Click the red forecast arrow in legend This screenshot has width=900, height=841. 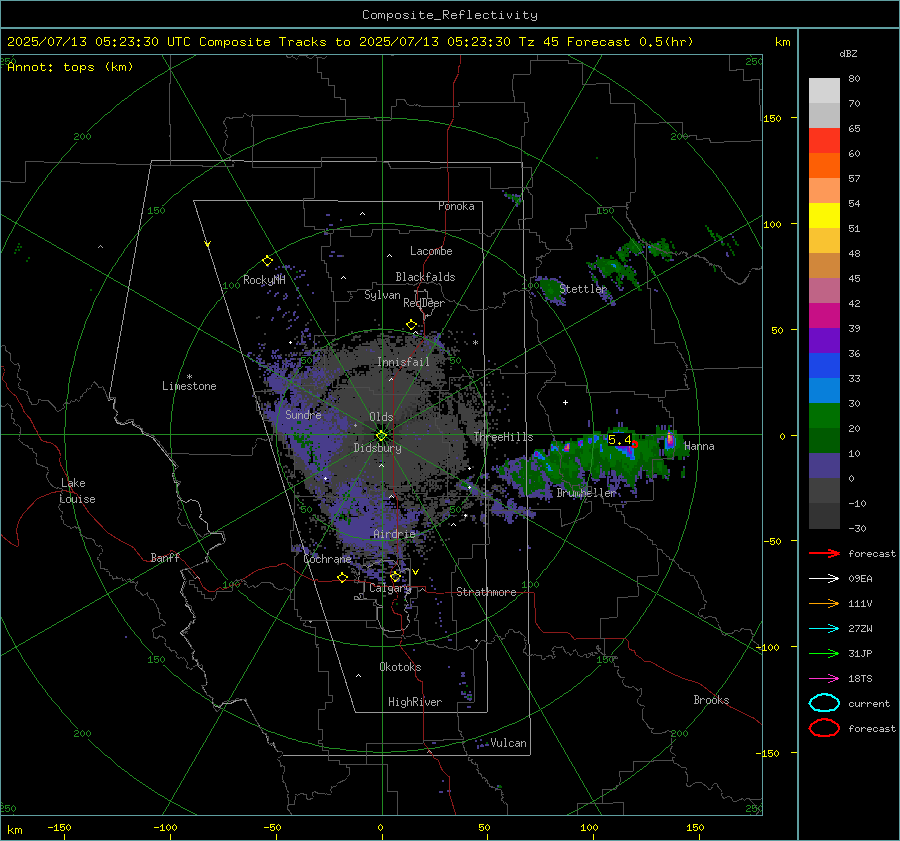tap(824, 553)
